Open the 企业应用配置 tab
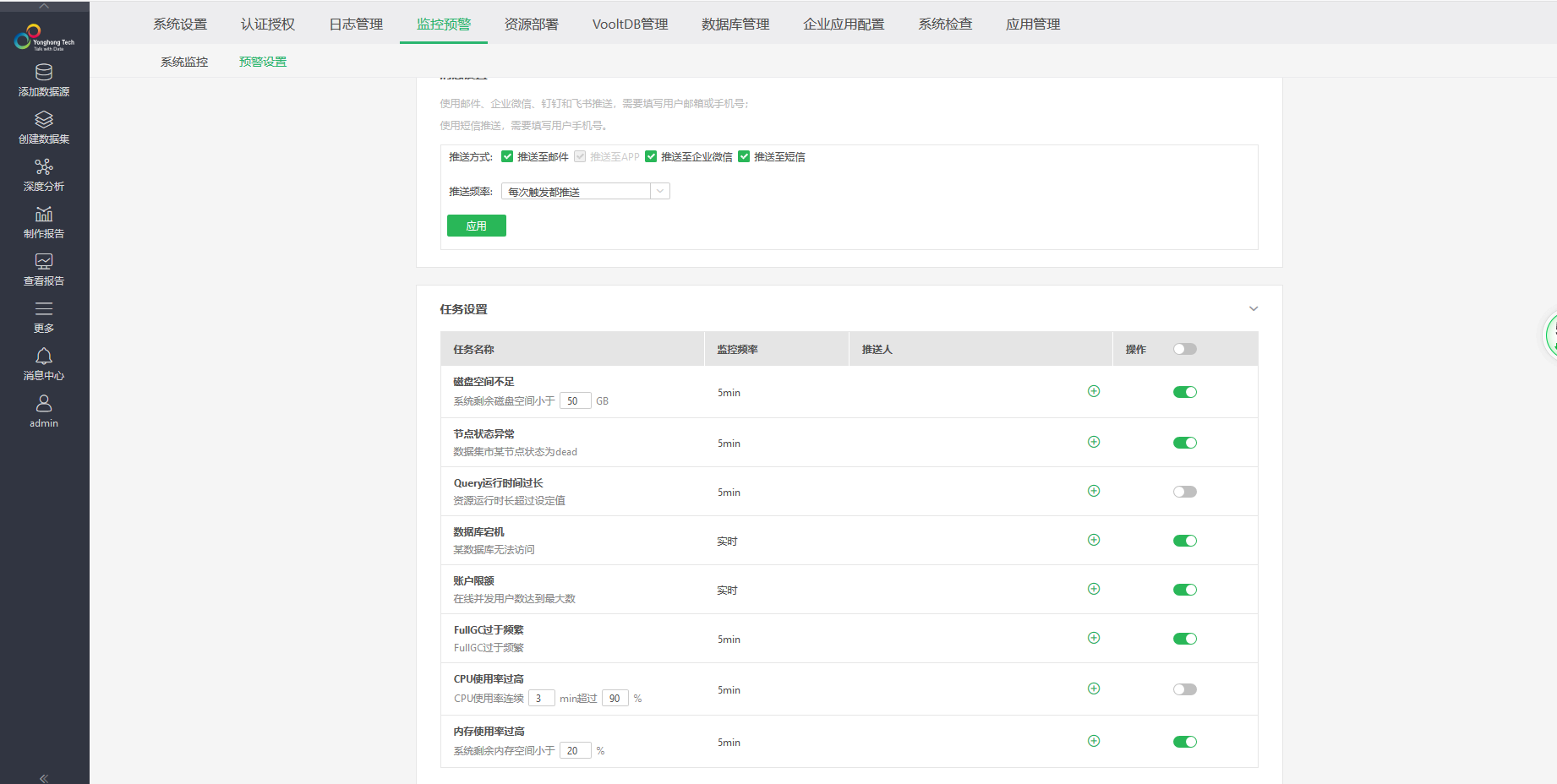Screen dimensions: 1557x784 [844, 24]
